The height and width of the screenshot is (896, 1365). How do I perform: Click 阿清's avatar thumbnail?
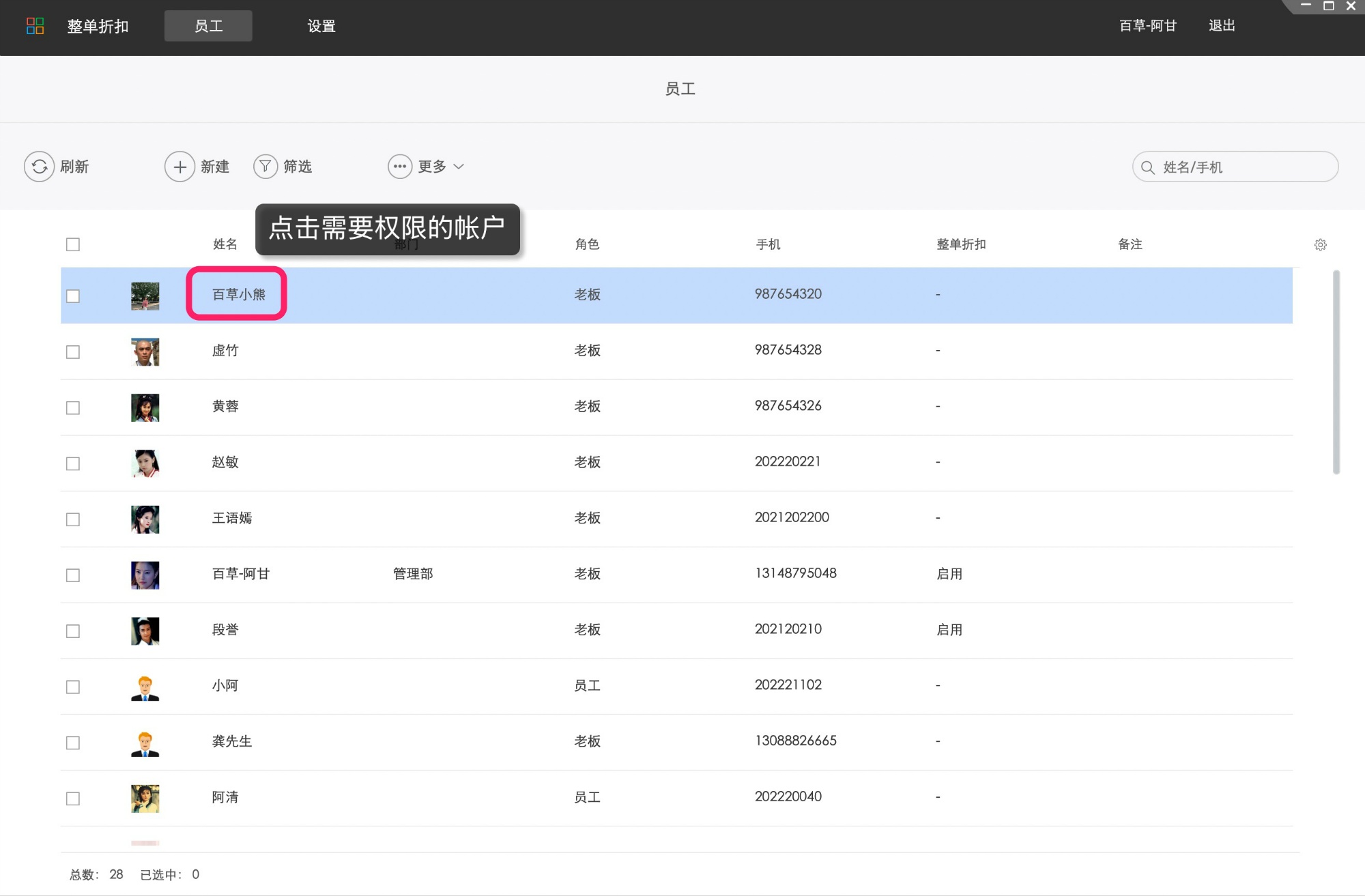click(x=145, y=798)
